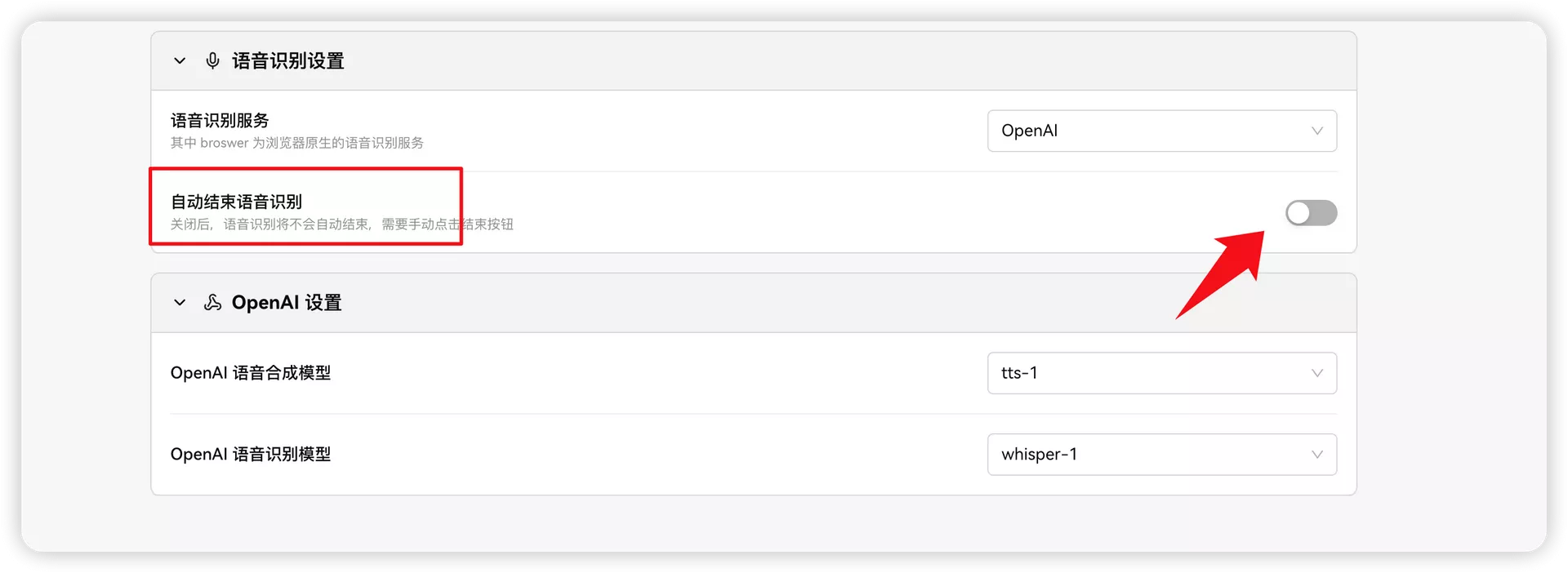
Task: Click the 自动结束语音识别 label
Action: [236, 202]
